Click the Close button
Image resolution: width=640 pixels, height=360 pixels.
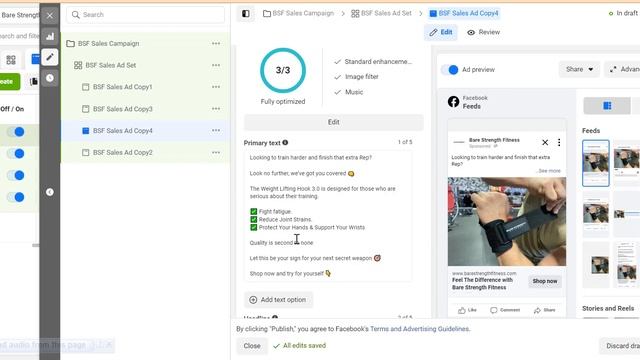(252, 346)
